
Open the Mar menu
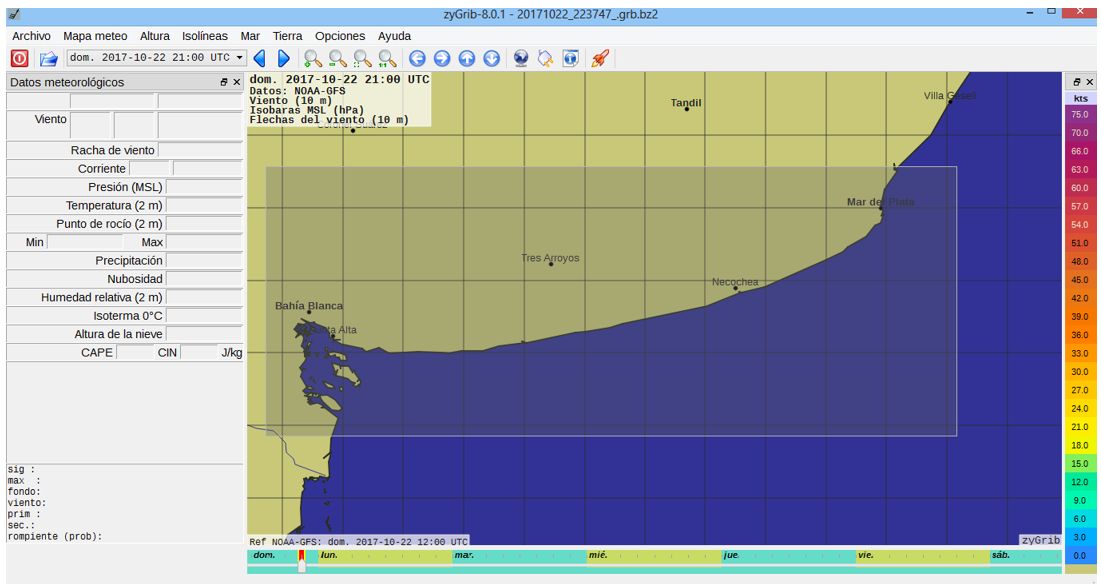pos(250,36)
